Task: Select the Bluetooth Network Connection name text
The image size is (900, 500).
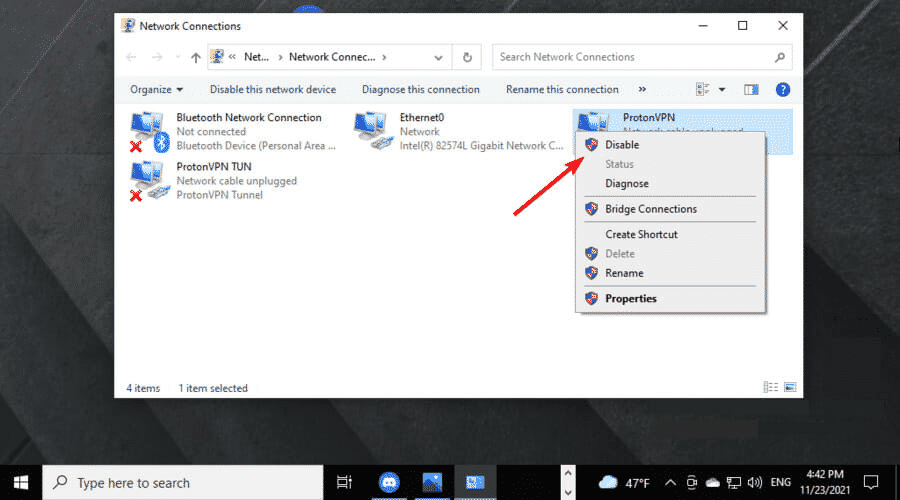Action: point(249,117)
